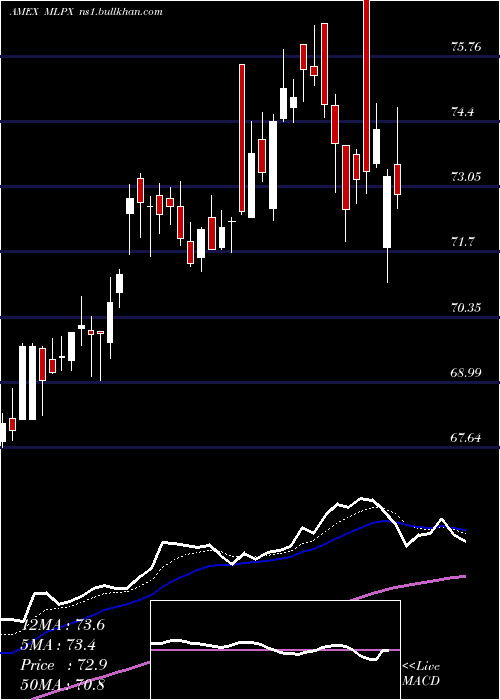This screenshot has height=700, width=500.
Task: Click the 50MA : 70.8 readout
Action: point(62,684)
